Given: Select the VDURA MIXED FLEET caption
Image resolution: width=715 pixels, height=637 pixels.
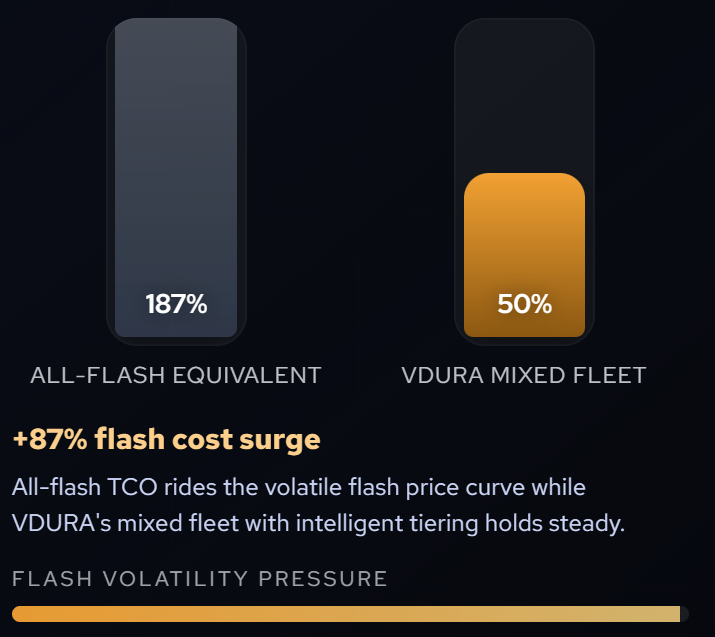Looking at the screenshot, I should coord(524,376).
